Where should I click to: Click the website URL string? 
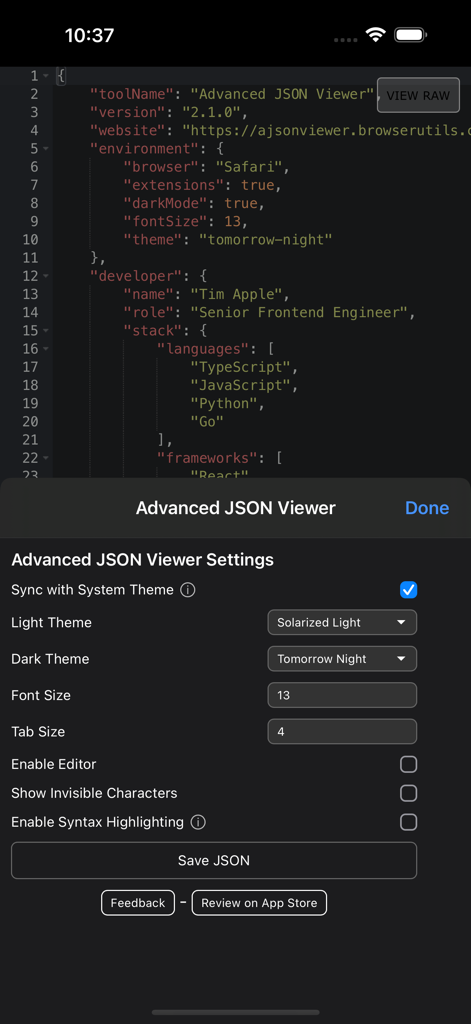[326, 130]
